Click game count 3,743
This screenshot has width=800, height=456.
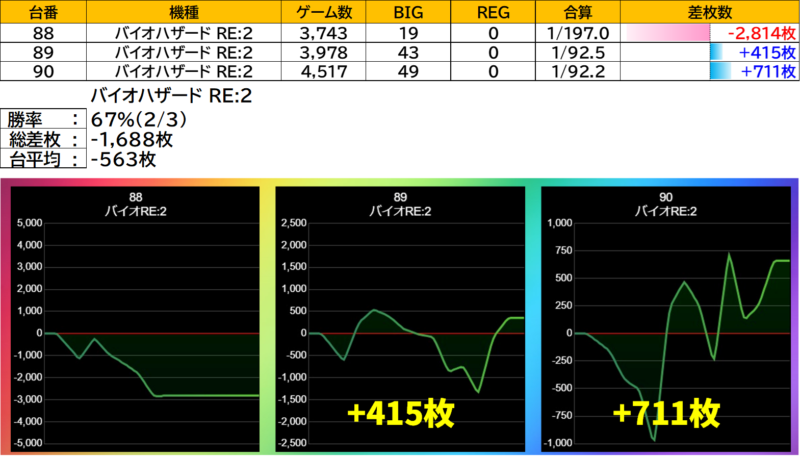coord(323,34)
